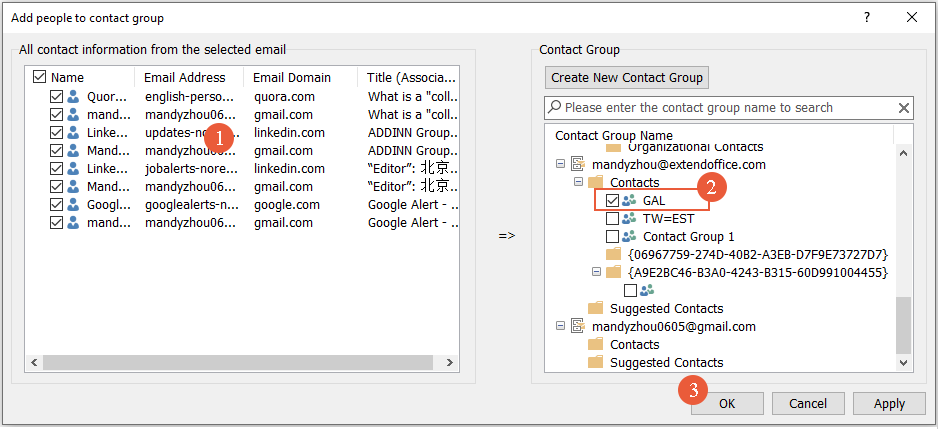Click the TW=EST contact group icon
Screen dimensions: 938x429
pos(629,219)
